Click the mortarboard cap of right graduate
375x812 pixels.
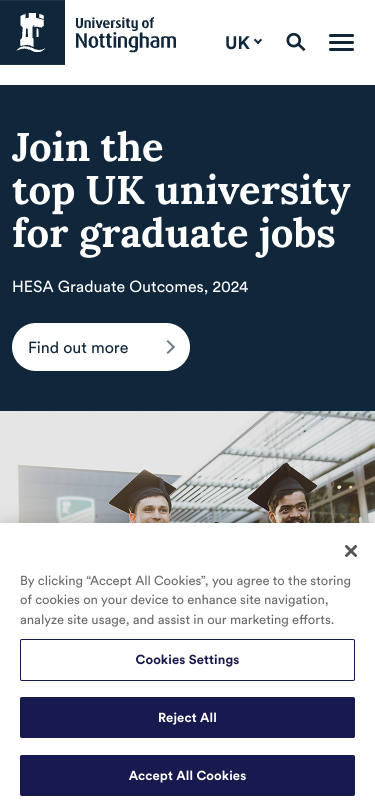click(x=282, y=484)
